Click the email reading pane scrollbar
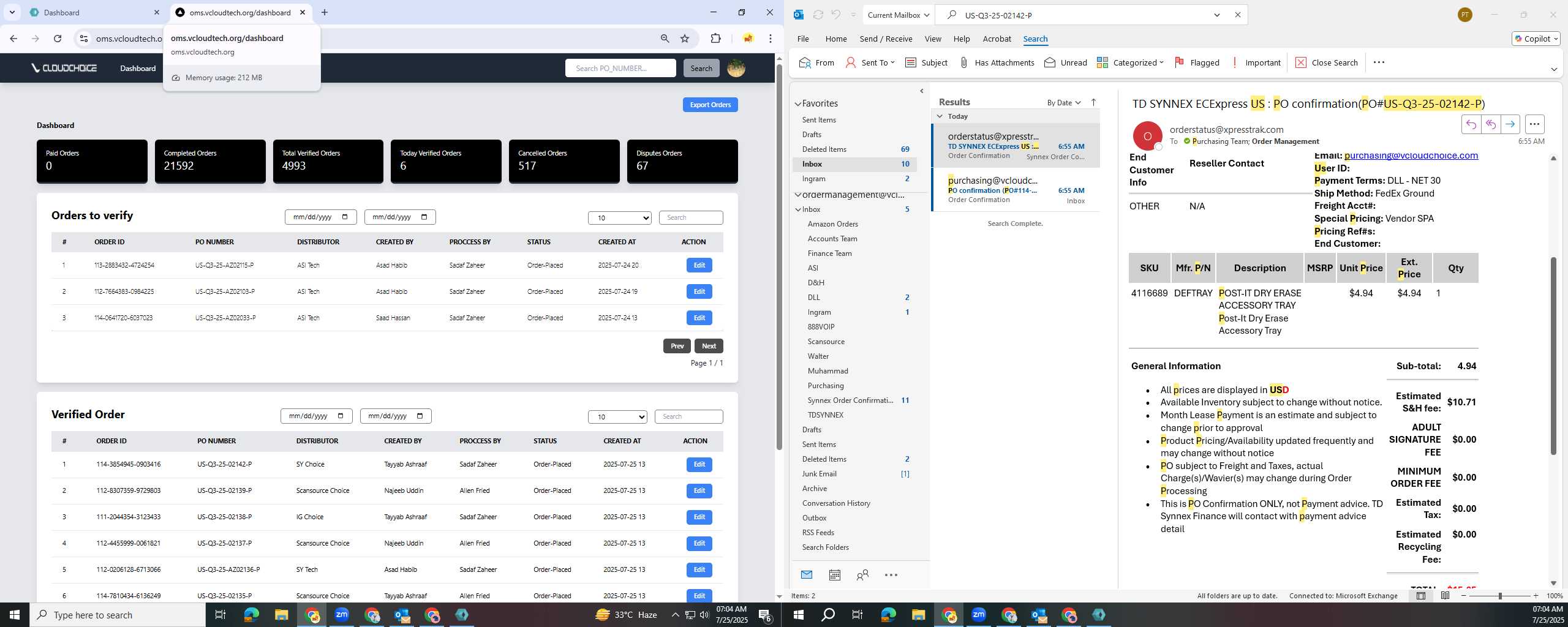This screenshot has height=627, width=1568. pyautogui.click(x=1553, y=355)
